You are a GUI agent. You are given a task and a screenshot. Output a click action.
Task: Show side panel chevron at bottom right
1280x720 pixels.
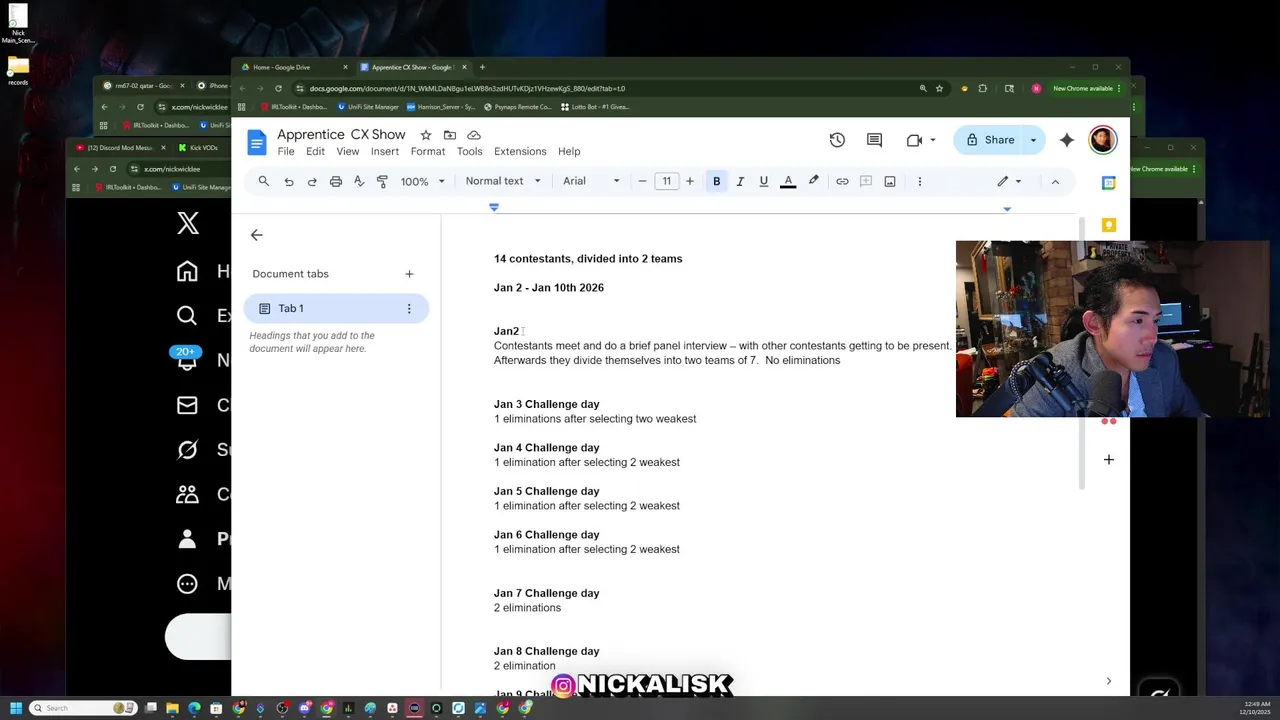pyautogui.click(x=1108, y=681)
